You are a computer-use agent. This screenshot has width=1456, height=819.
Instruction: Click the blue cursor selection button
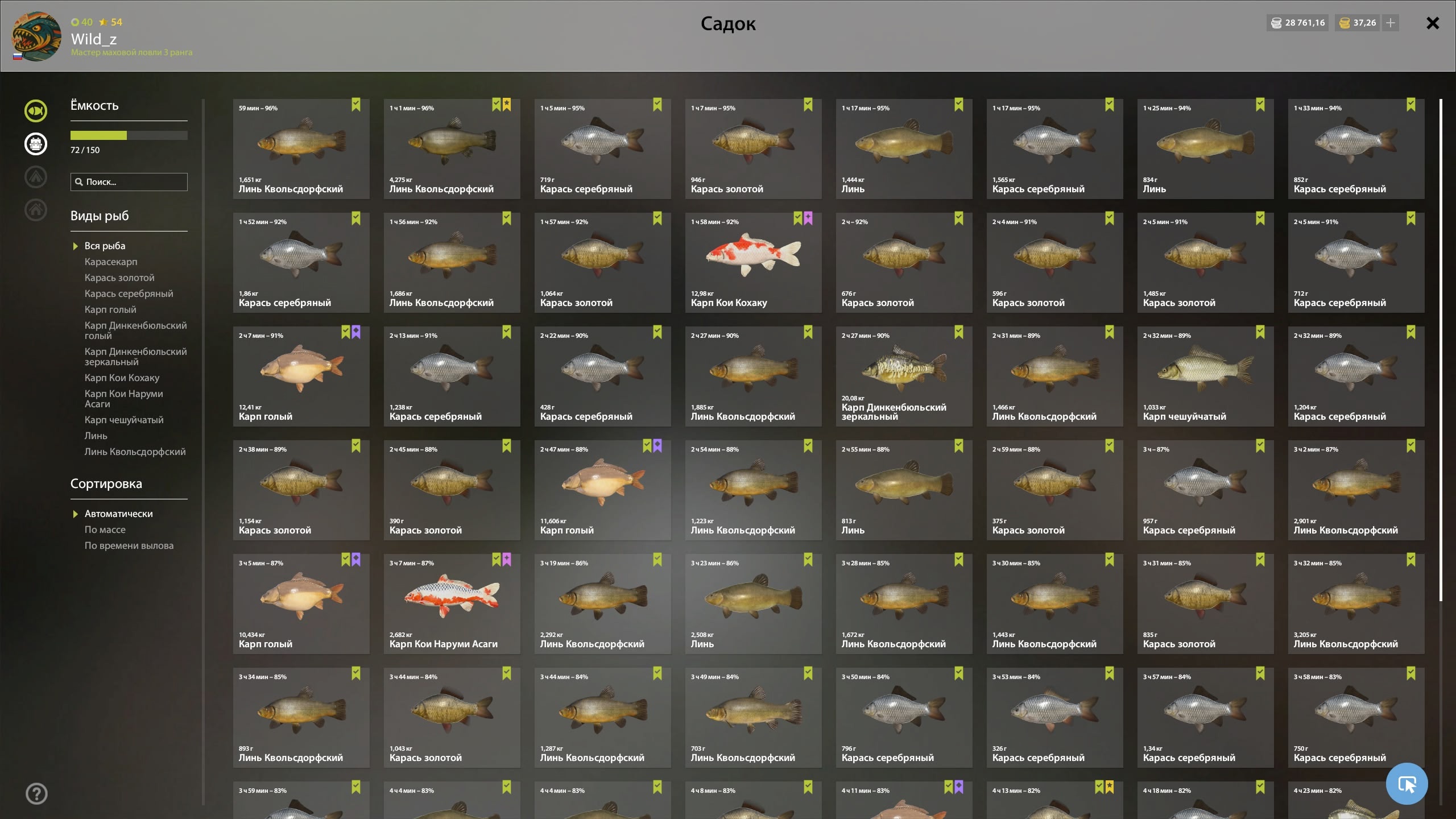1407,784
